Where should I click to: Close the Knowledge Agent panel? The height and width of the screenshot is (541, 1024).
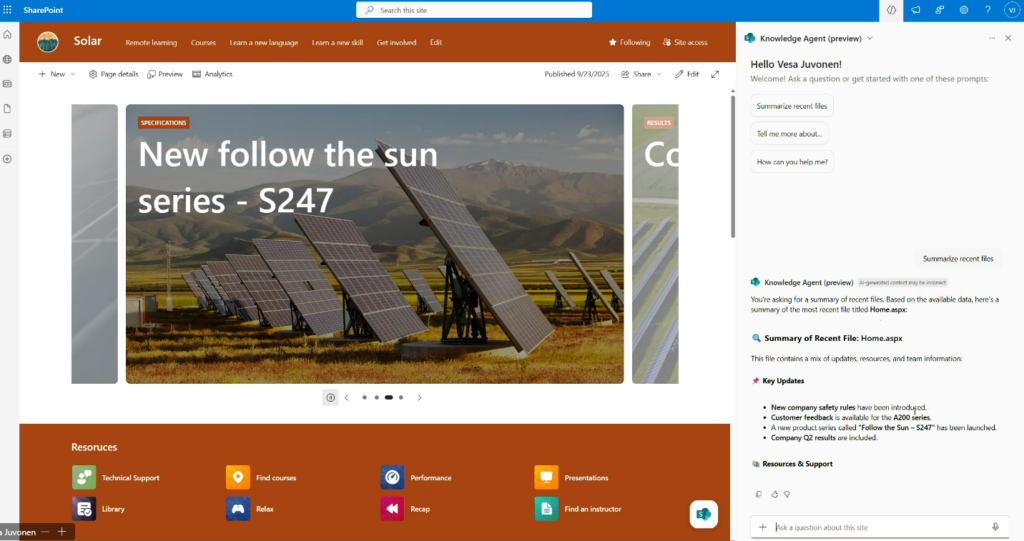pos(1008,39)
